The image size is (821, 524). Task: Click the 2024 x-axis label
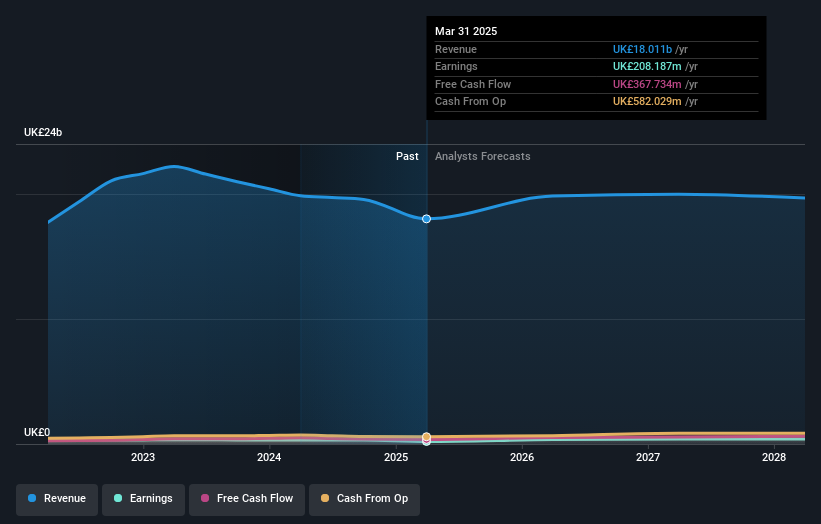[x=269, y=458]
